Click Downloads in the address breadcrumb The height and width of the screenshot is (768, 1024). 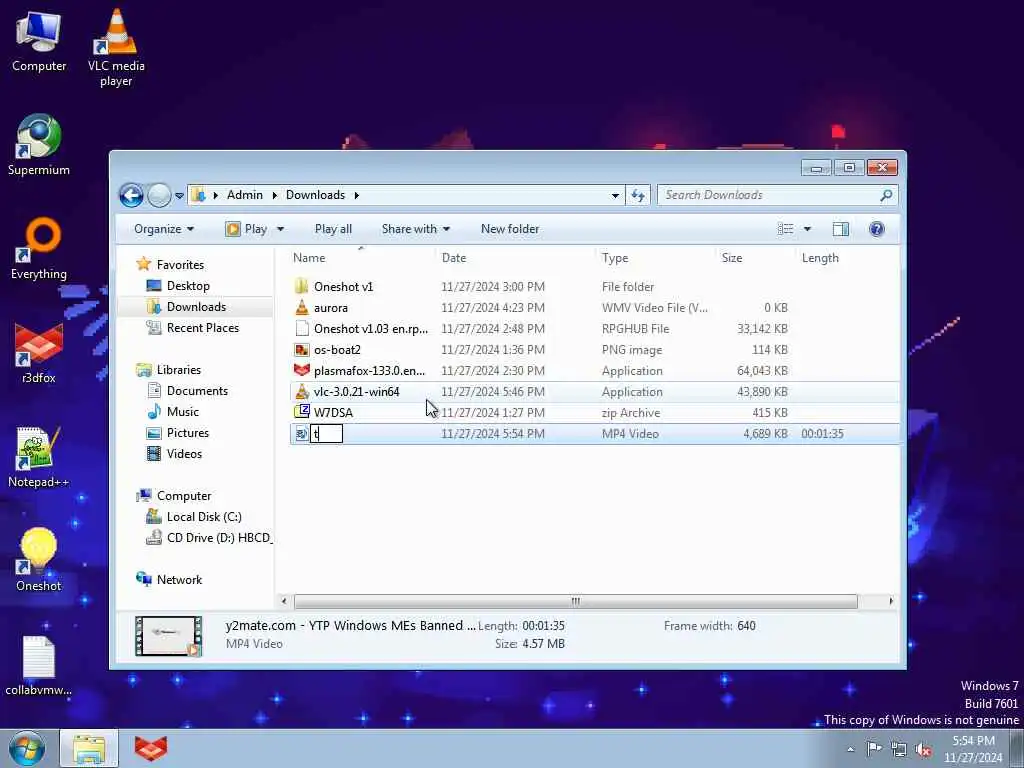315,195
